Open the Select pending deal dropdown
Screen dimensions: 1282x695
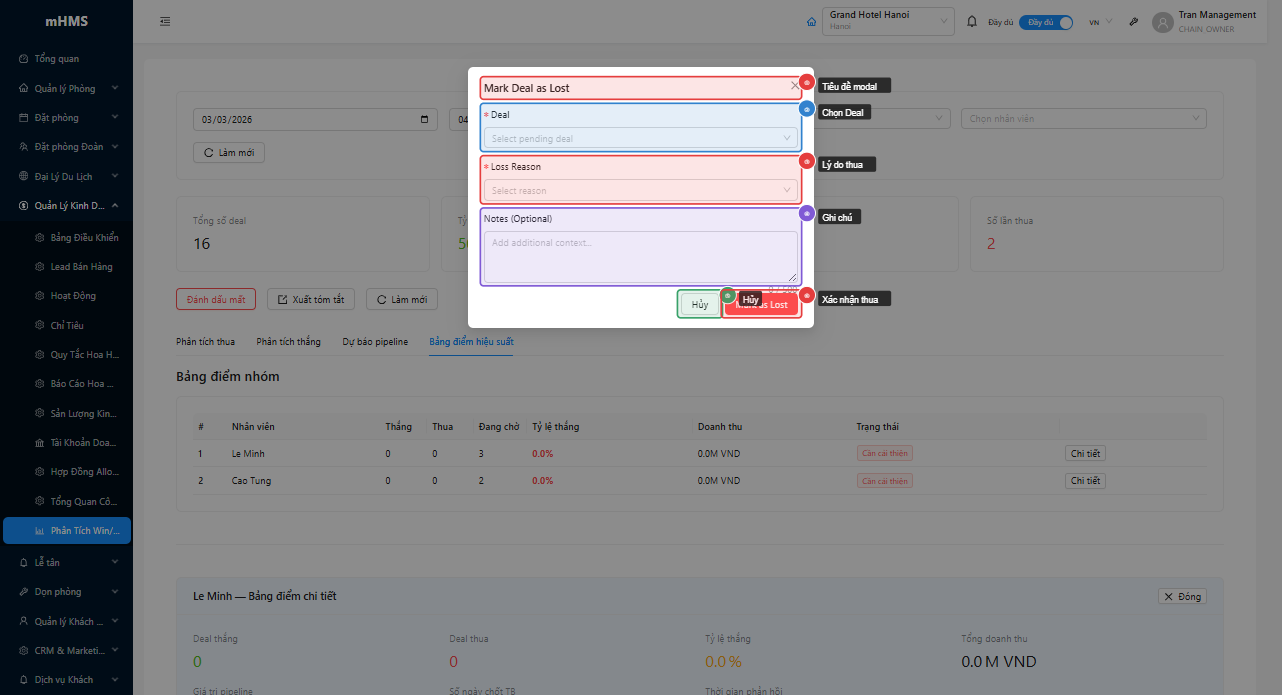[640, 136]
